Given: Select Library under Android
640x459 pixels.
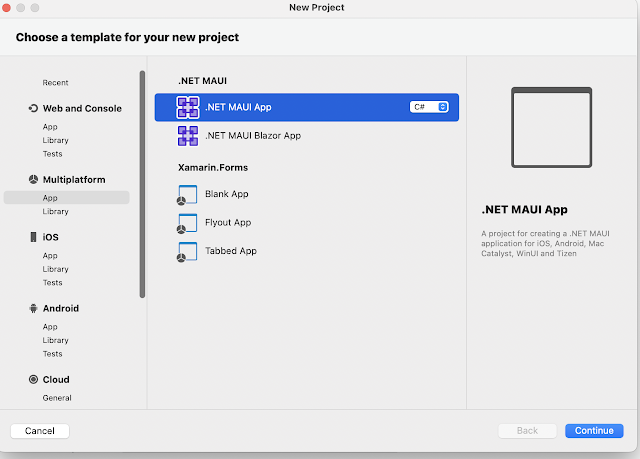Looking at the screenshot, I should 55,340.
